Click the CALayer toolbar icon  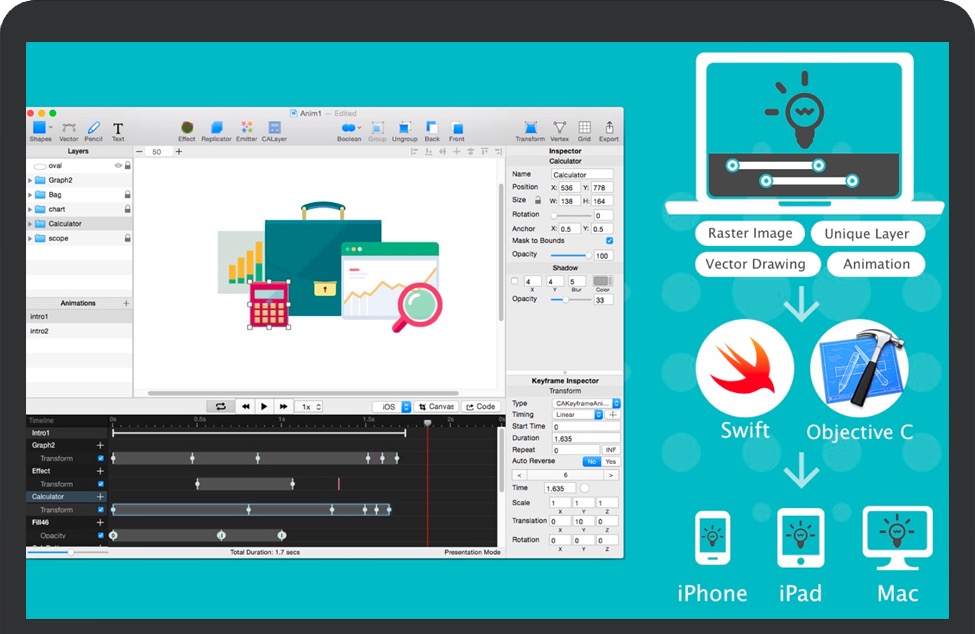click(274, 128)
